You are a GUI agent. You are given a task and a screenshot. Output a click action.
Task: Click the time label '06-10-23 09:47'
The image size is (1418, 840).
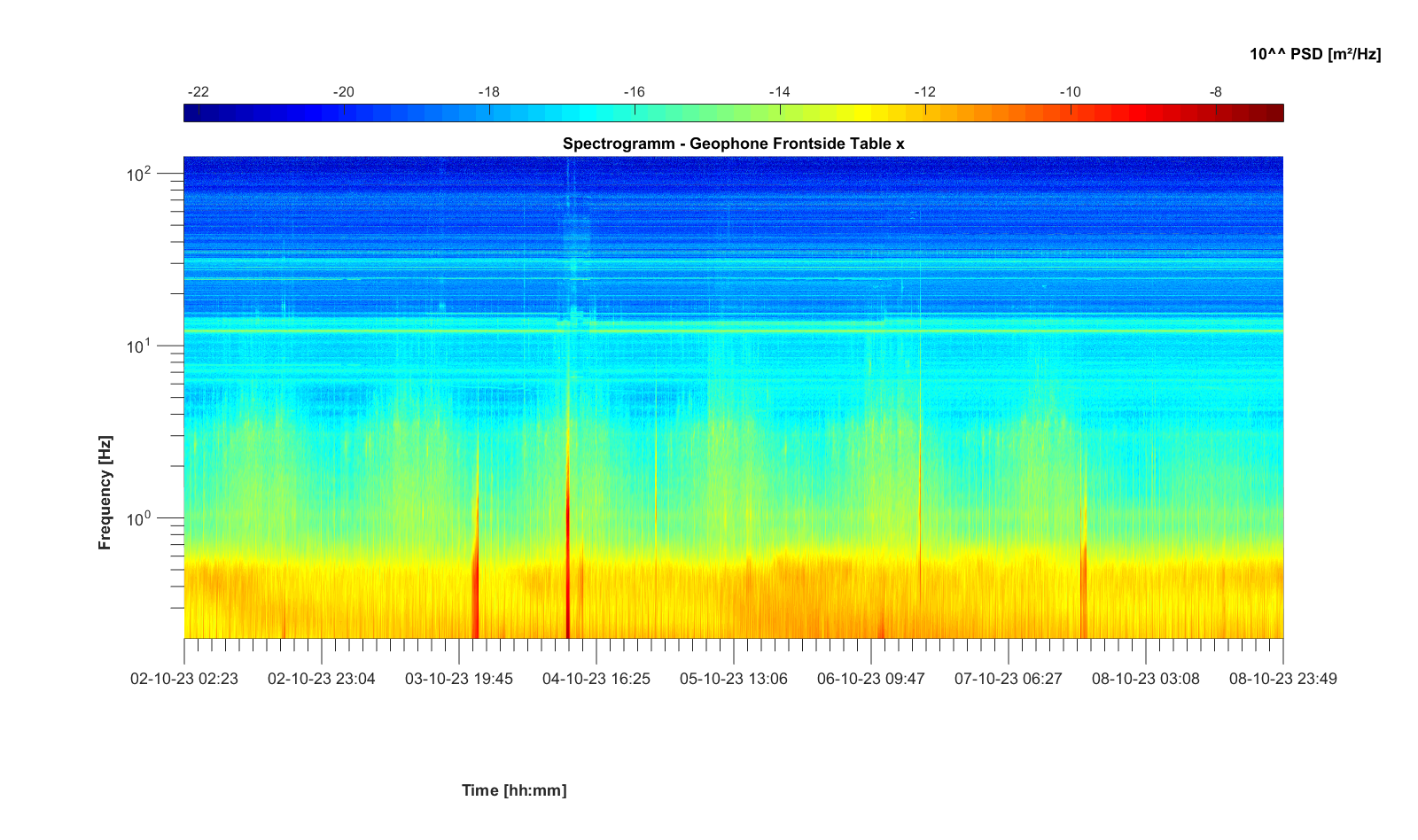(871, 679)
